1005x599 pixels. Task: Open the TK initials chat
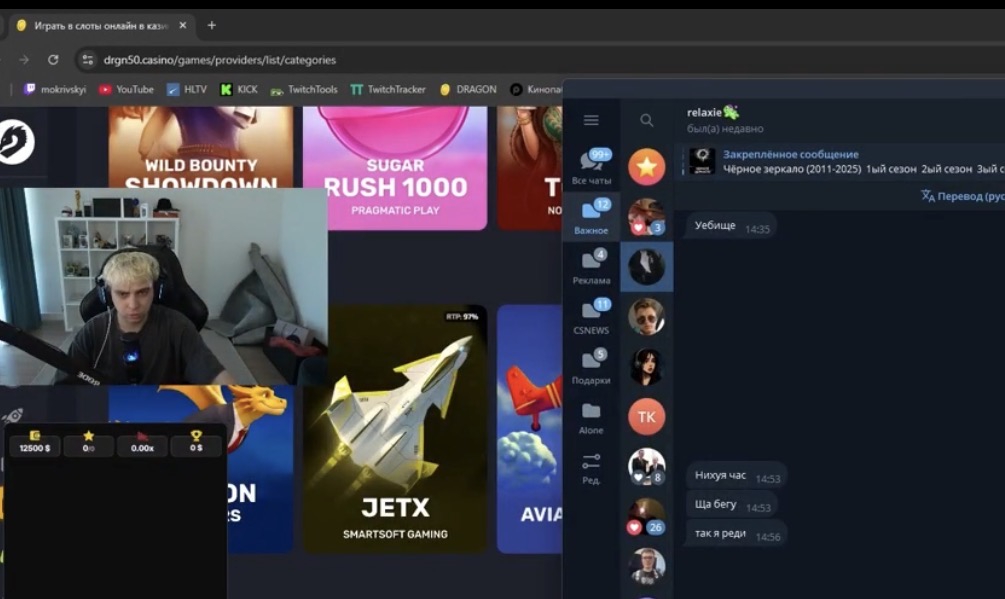coord(647,416)
